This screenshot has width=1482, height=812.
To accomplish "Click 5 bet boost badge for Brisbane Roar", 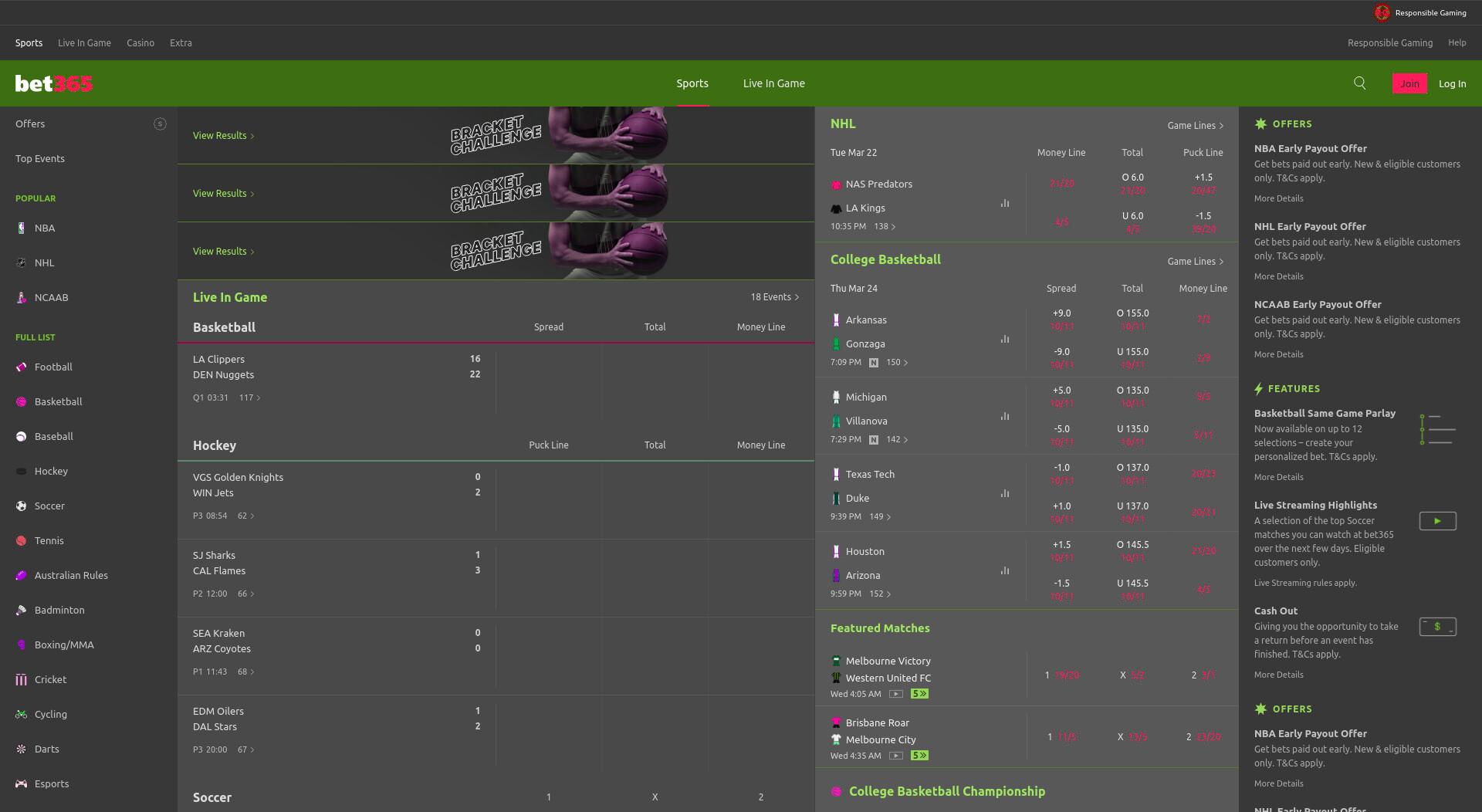I will pyautogui.click(x=919, y=756).
